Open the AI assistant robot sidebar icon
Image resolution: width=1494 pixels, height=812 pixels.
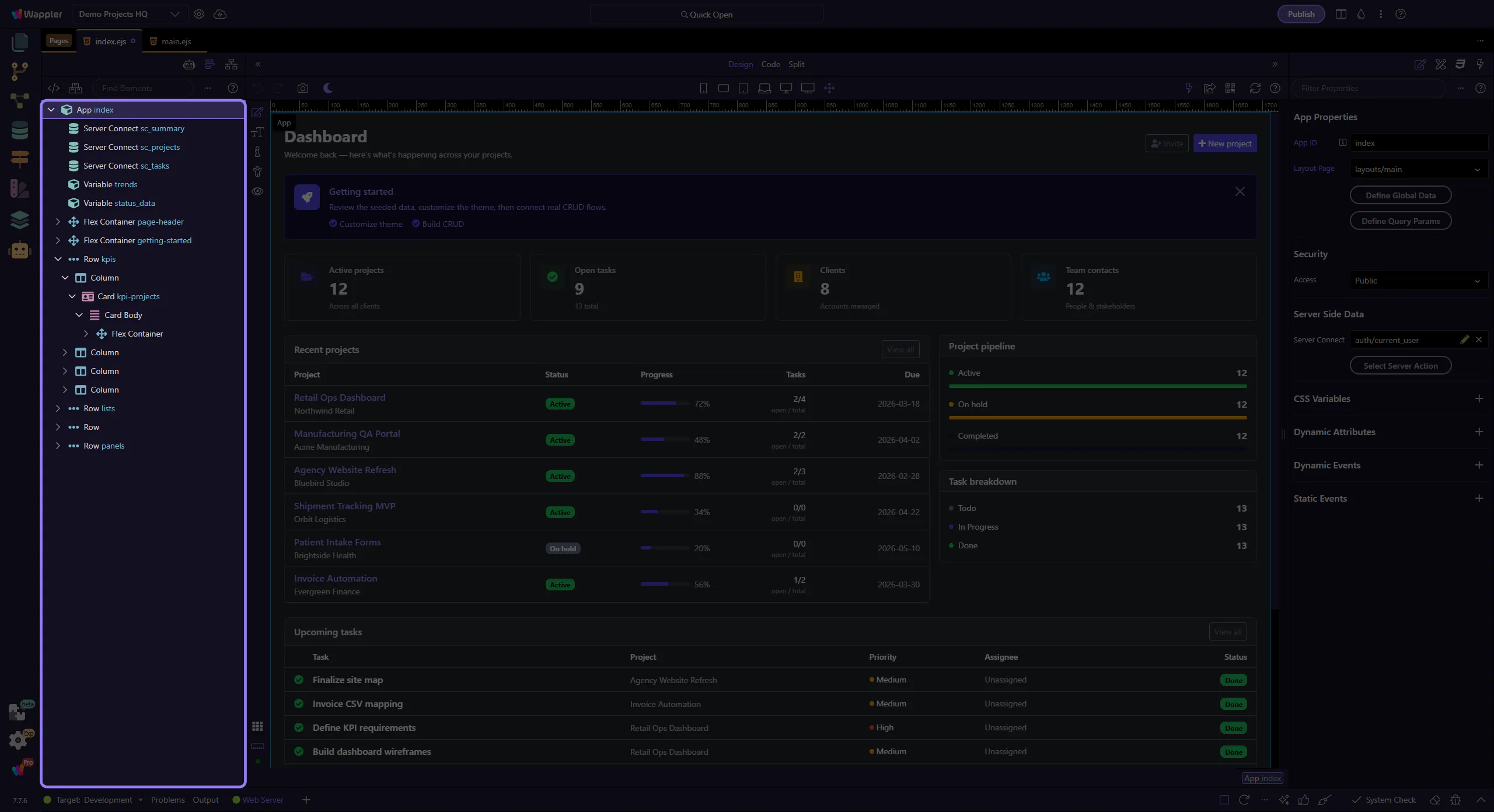19,250
